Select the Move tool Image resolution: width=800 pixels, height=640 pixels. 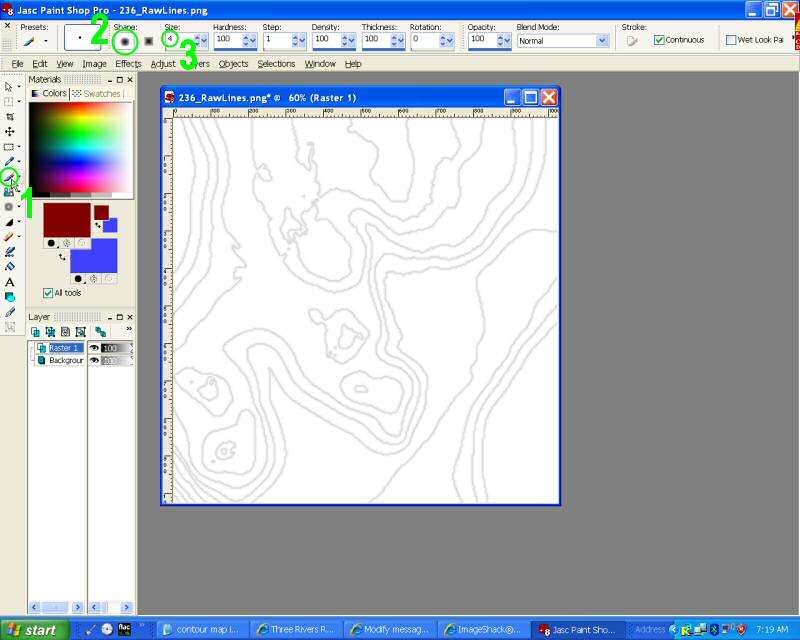tap(10, 131)
